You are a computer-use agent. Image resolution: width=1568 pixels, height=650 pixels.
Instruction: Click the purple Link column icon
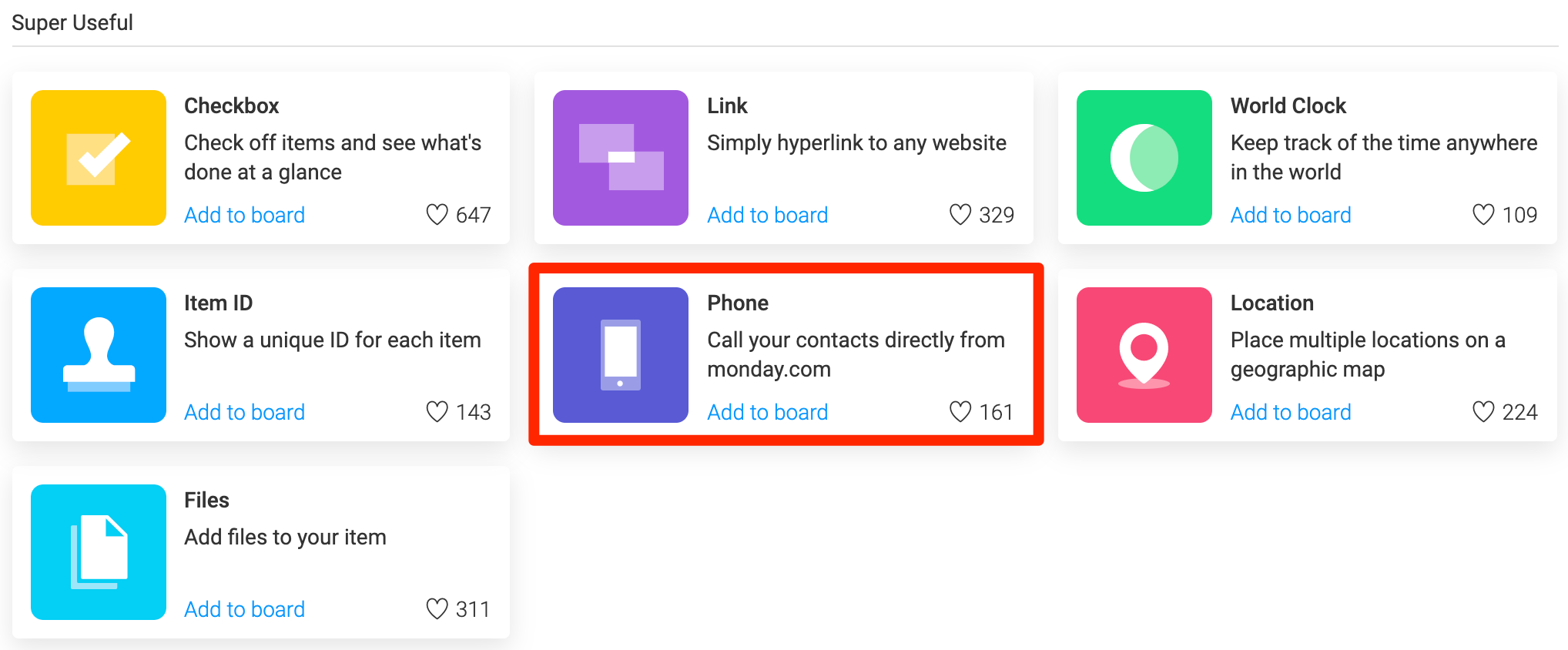621,158
